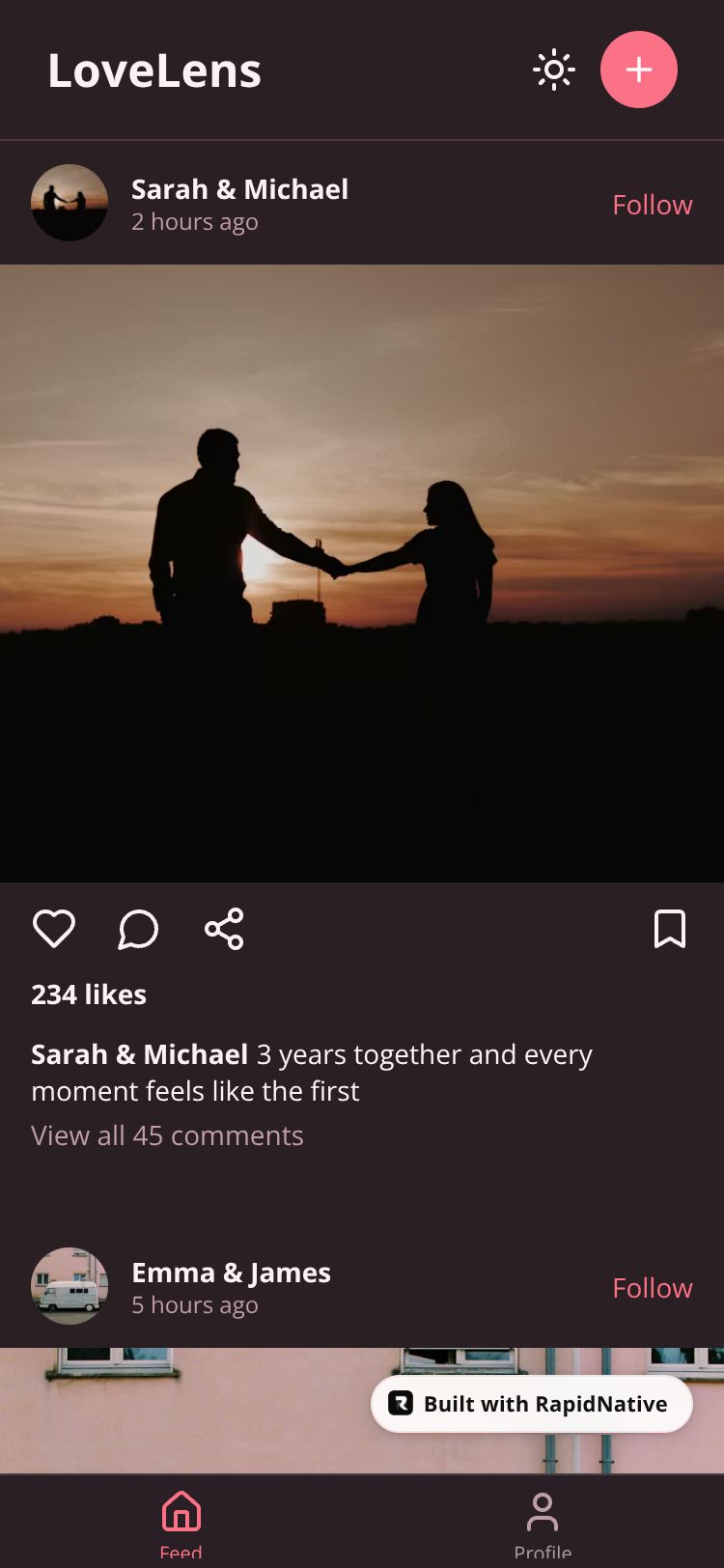Tap the RapidNative logo icon in badge
This screenshot has height=1568, width=724.
[x=401, y=1404]
